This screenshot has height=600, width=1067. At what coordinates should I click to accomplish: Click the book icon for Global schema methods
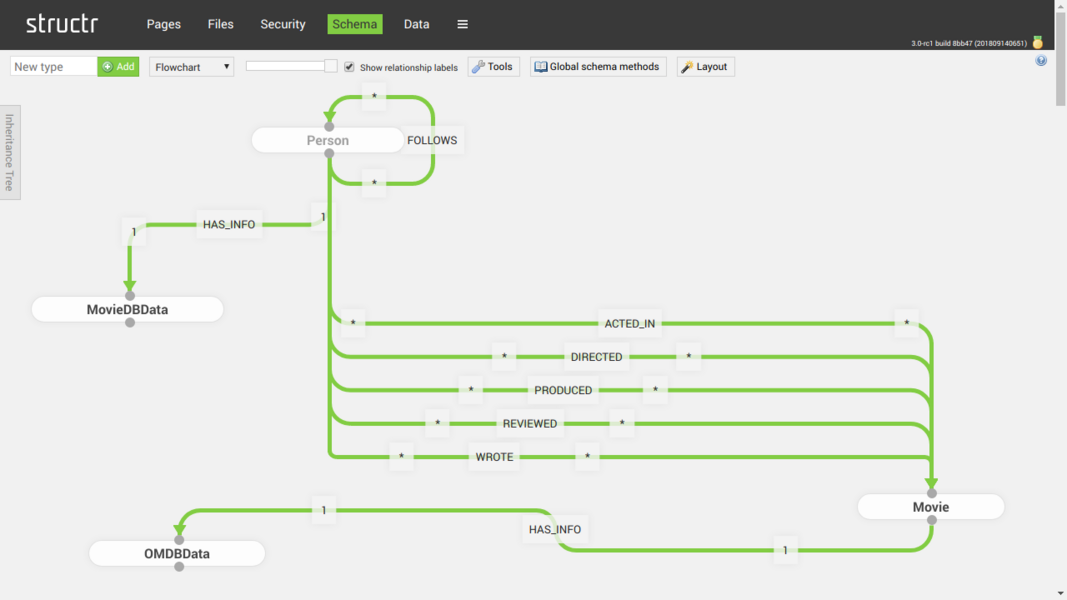[x=541, y=67]
